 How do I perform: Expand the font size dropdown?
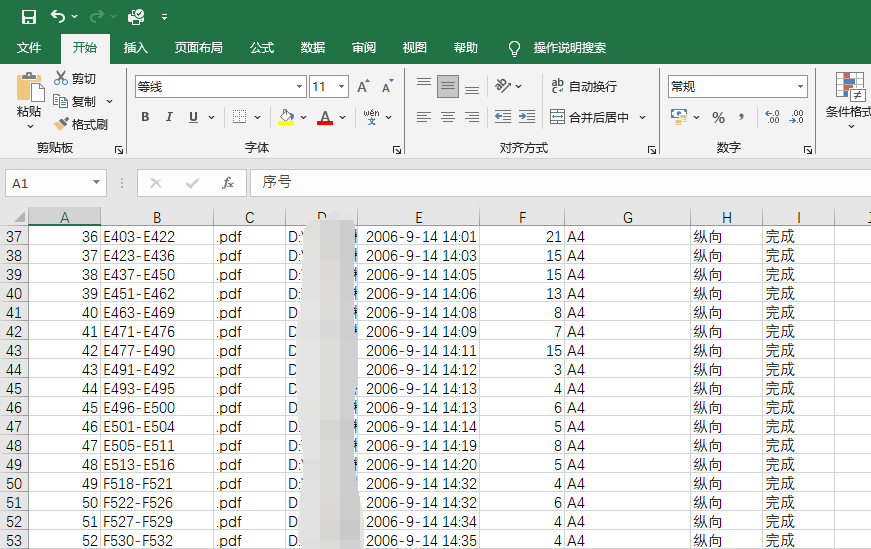click(x=341, y=87)
